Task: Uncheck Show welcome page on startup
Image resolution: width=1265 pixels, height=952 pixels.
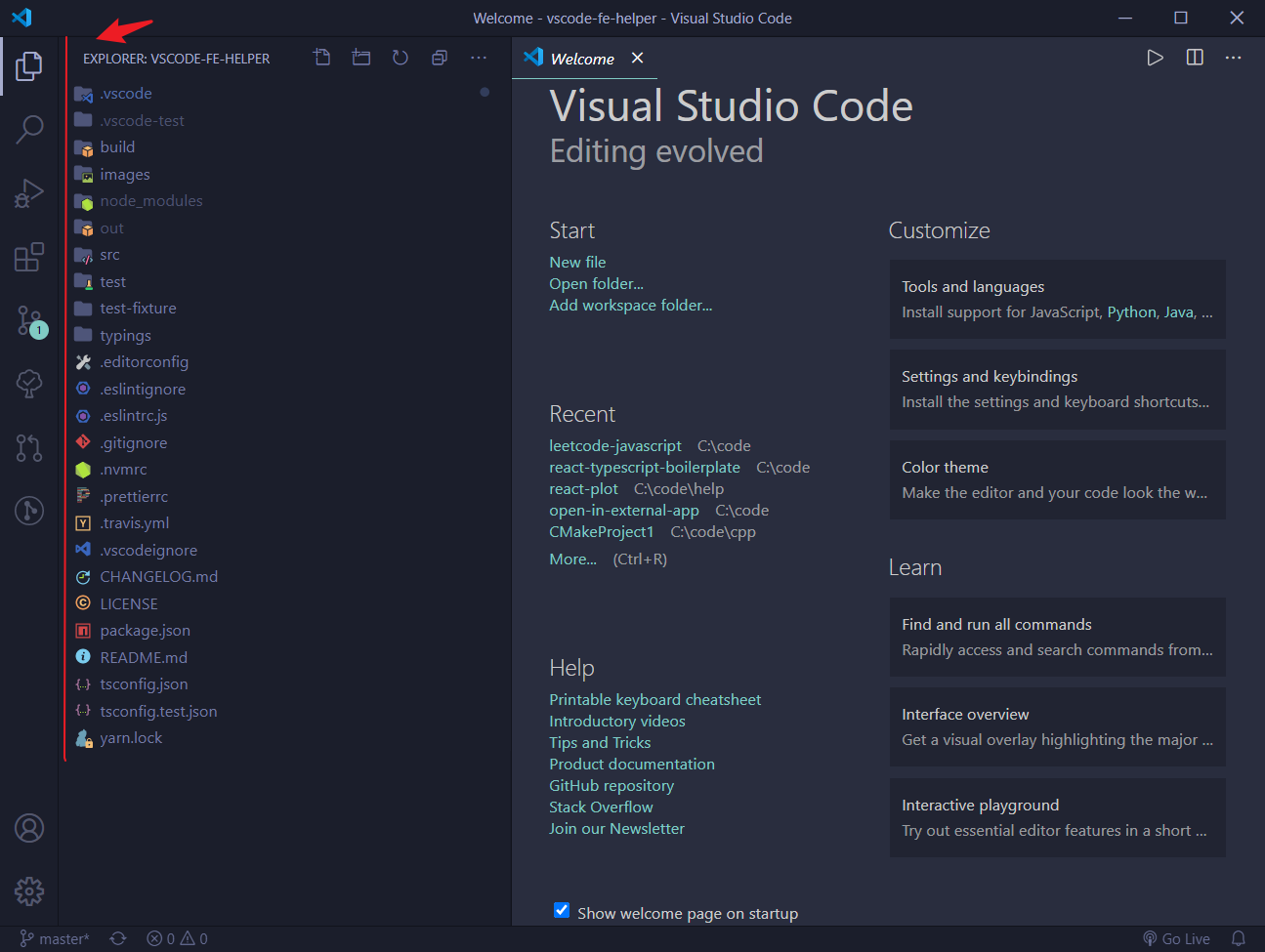Action: (562, 909)
